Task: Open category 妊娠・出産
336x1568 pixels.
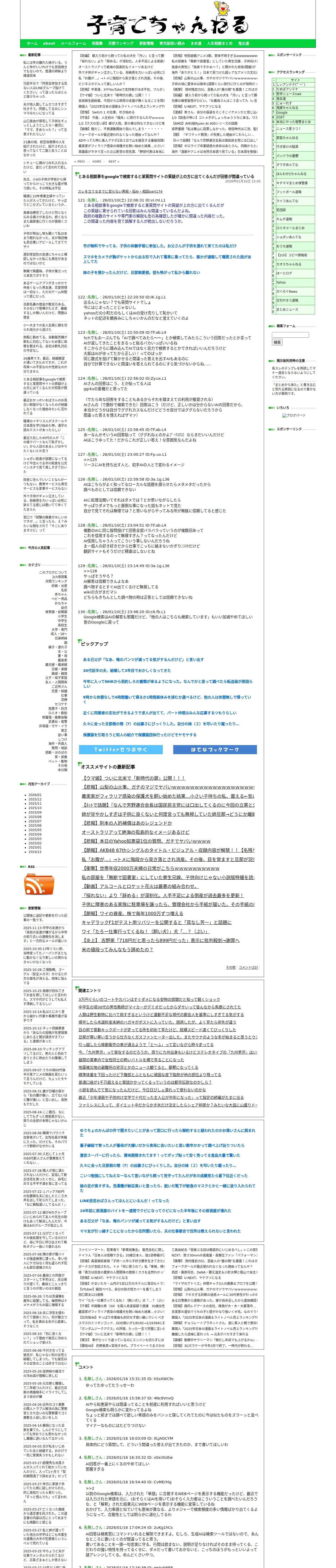Action: pos(59,586)
